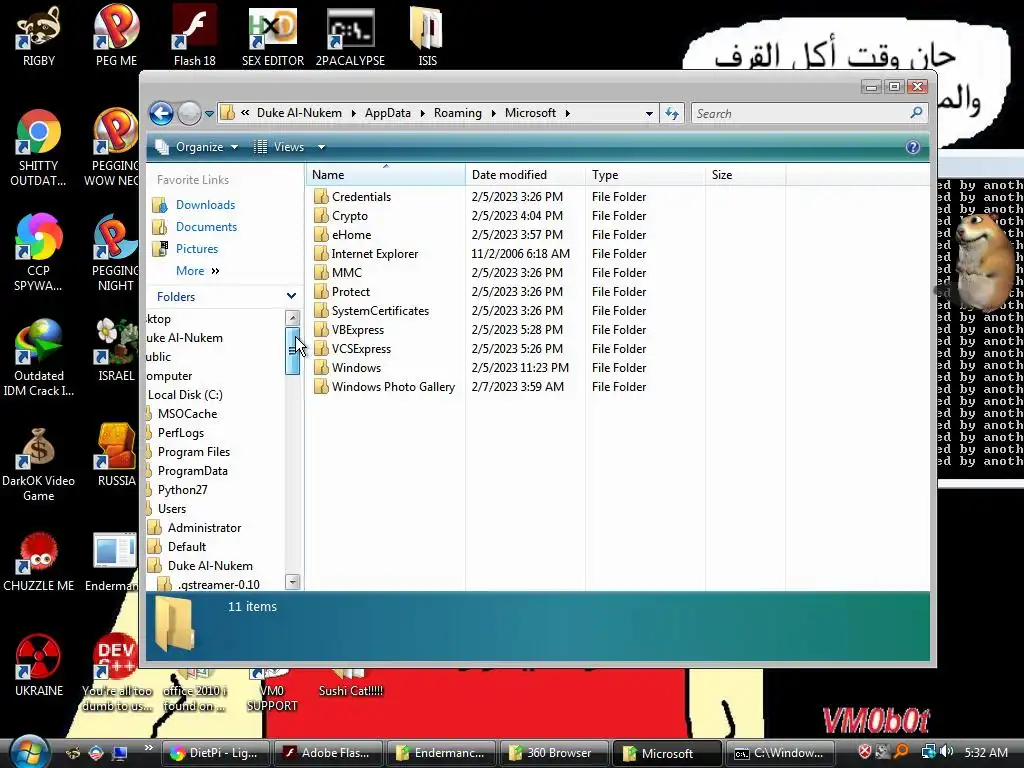Launch Chrome shortcut labeled SHITTY OUTDAT...
The width and height of the screenshot is (1024, 768).
[39, 148]
